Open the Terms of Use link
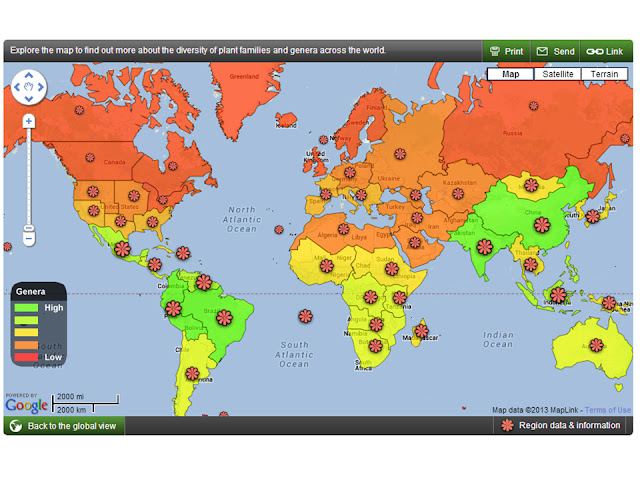 point(608,410)
